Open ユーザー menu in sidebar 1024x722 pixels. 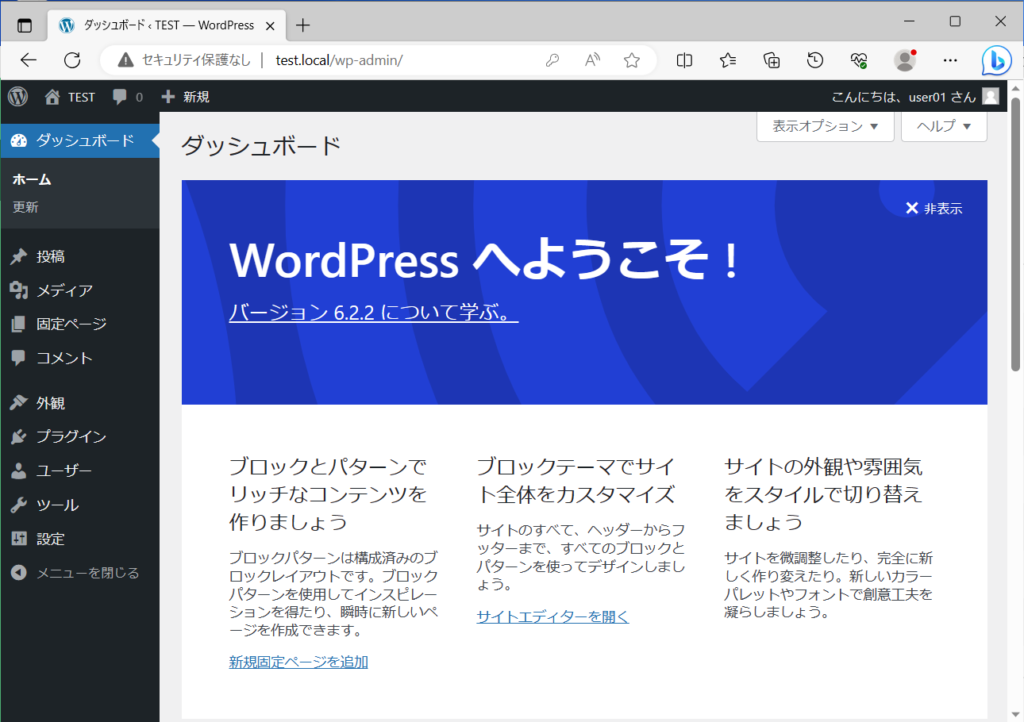[x=80, y=471]
